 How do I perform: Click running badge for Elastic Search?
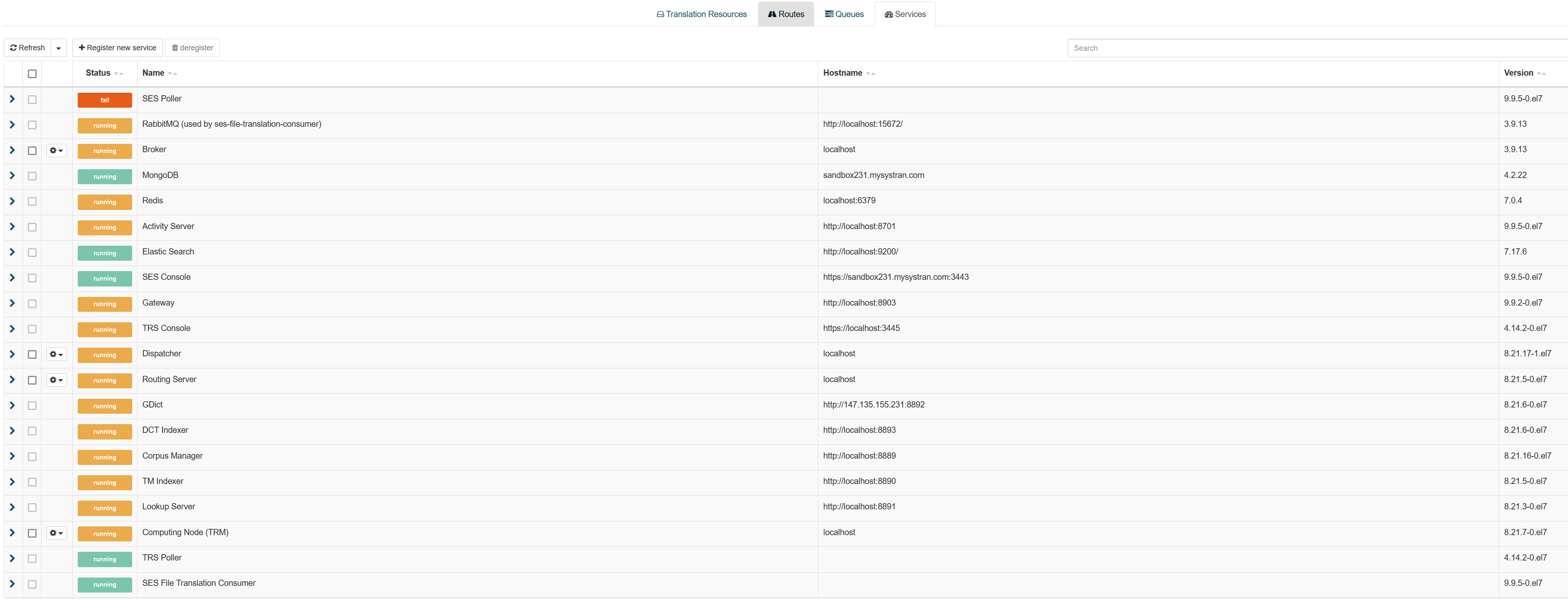coord(105,253)
